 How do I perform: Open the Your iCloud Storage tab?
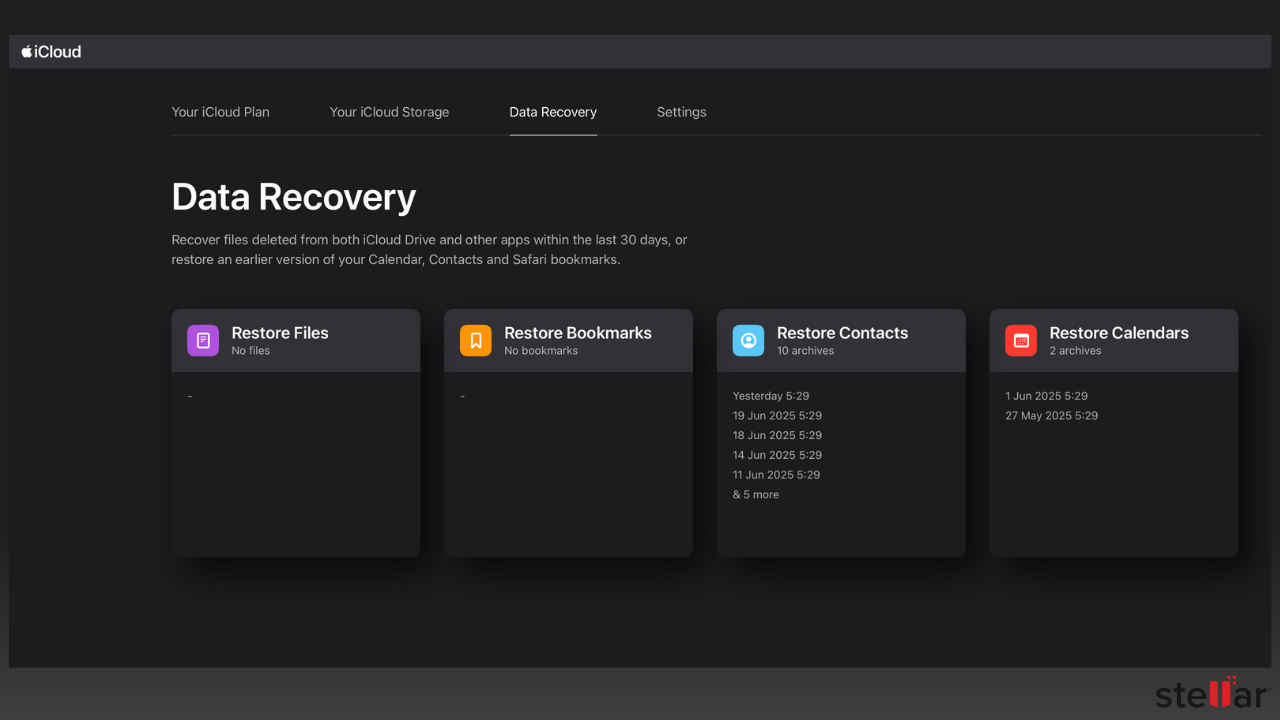[x=389, y=112]
